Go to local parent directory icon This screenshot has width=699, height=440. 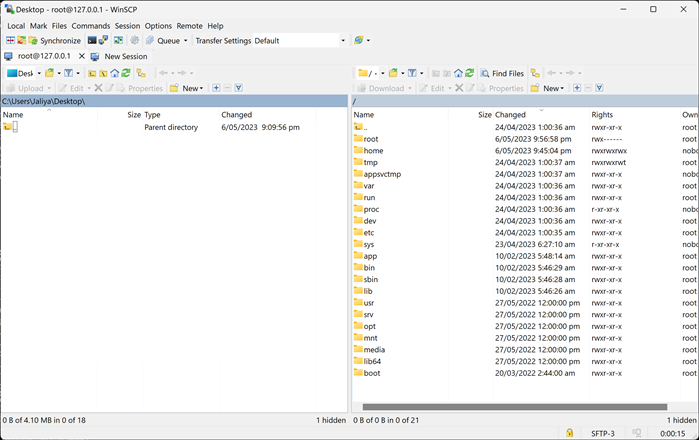coord(92,73)
